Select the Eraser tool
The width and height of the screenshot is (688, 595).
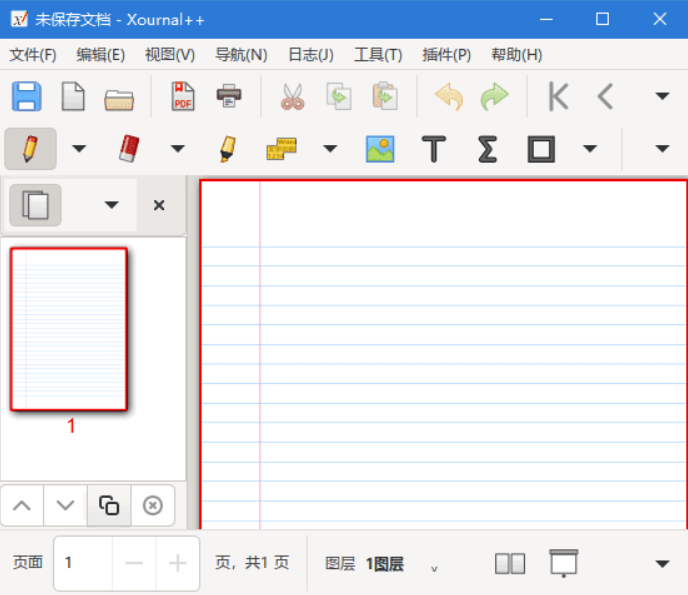tap(129, 149)
